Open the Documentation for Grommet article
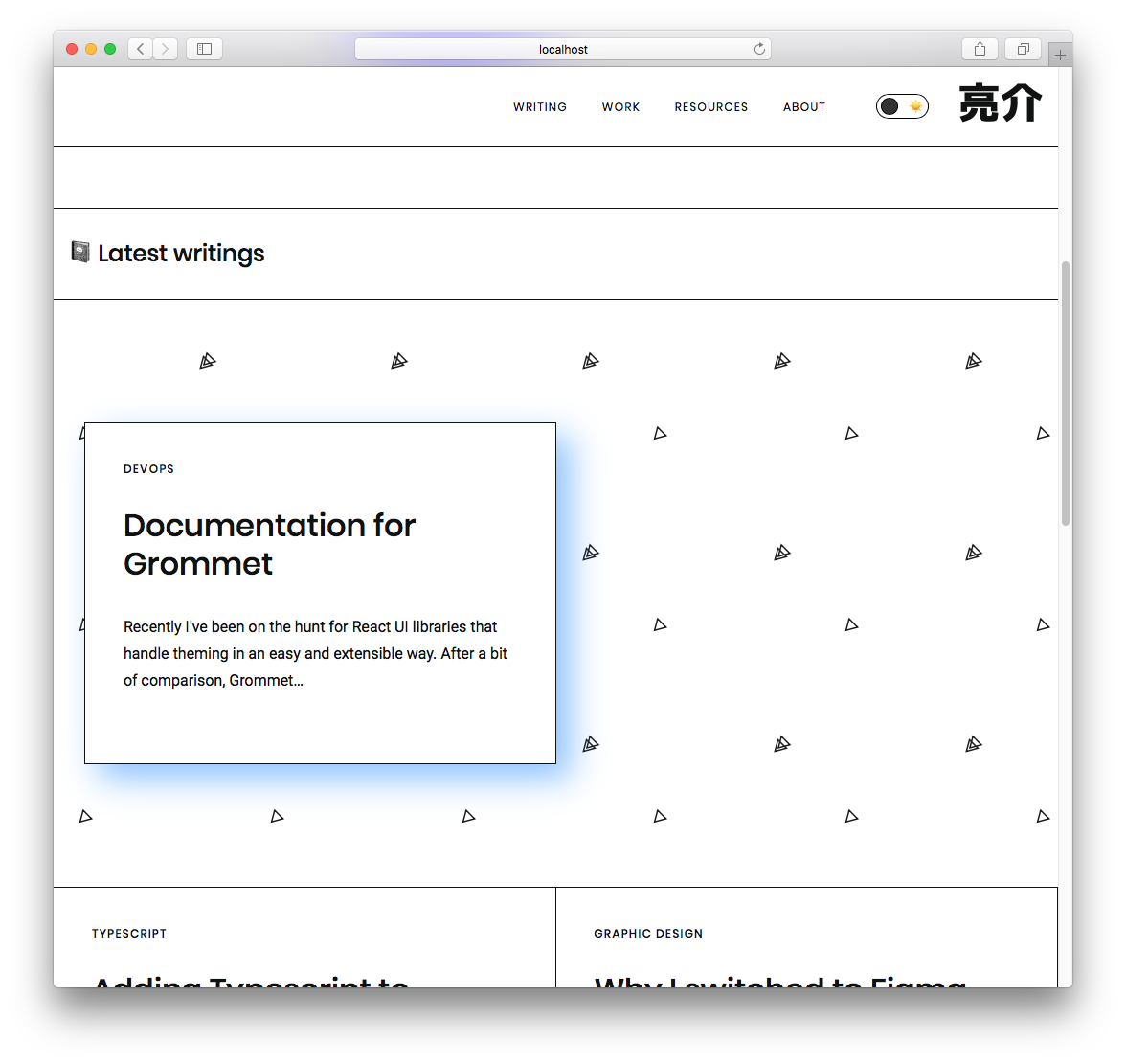 click(x=269, y=544)
